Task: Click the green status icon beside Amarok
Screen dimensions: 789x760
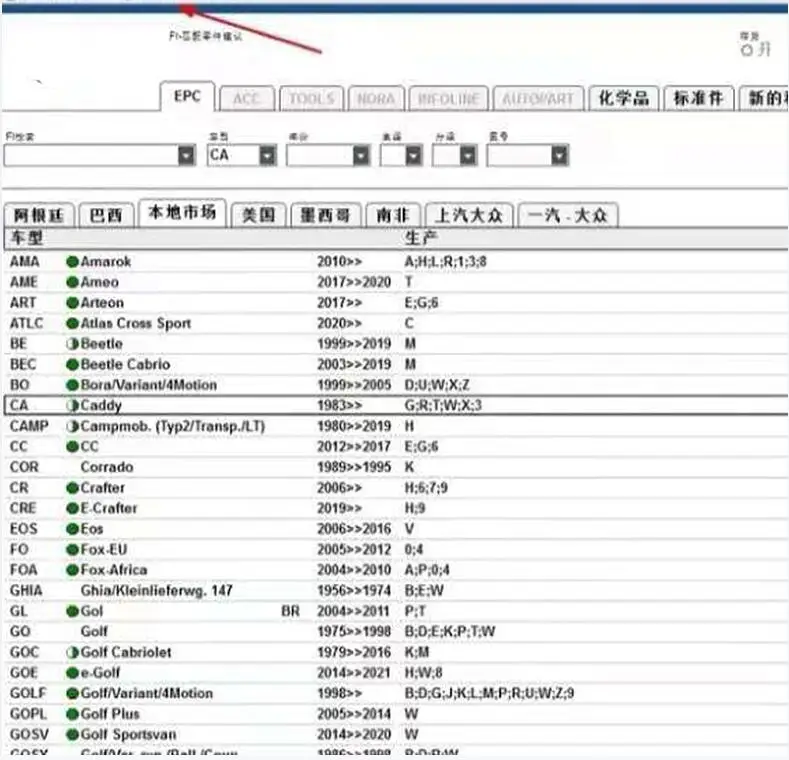Action: [72, 262]
